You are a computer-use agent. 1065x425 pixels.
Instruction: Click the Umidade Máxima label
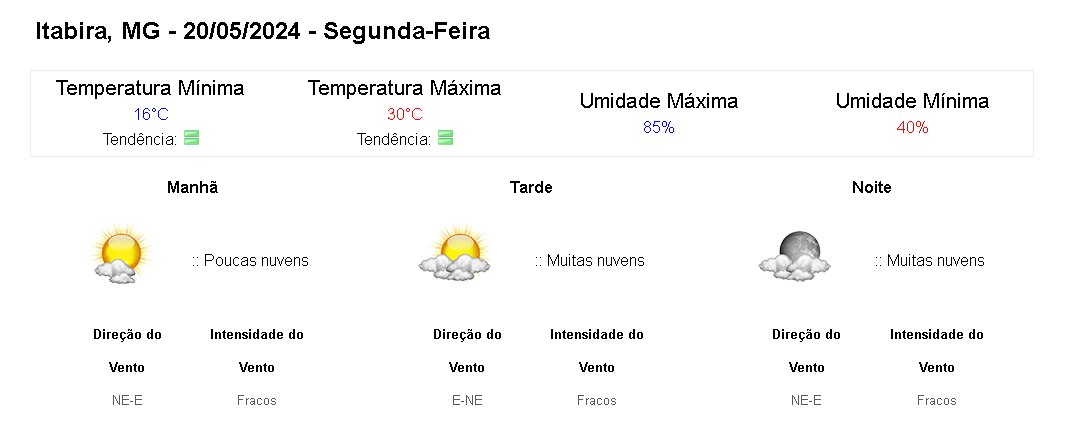click(x=658, y=101)
